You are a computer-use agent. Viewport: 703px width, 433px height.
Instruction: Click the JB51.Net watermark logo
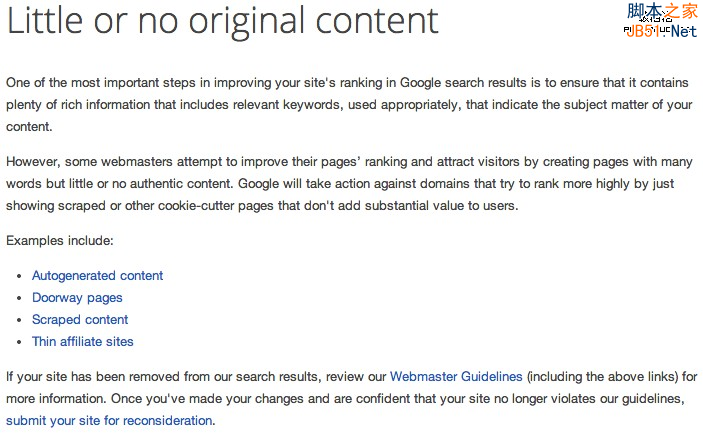pyautogui.click(x=661, y=31)
